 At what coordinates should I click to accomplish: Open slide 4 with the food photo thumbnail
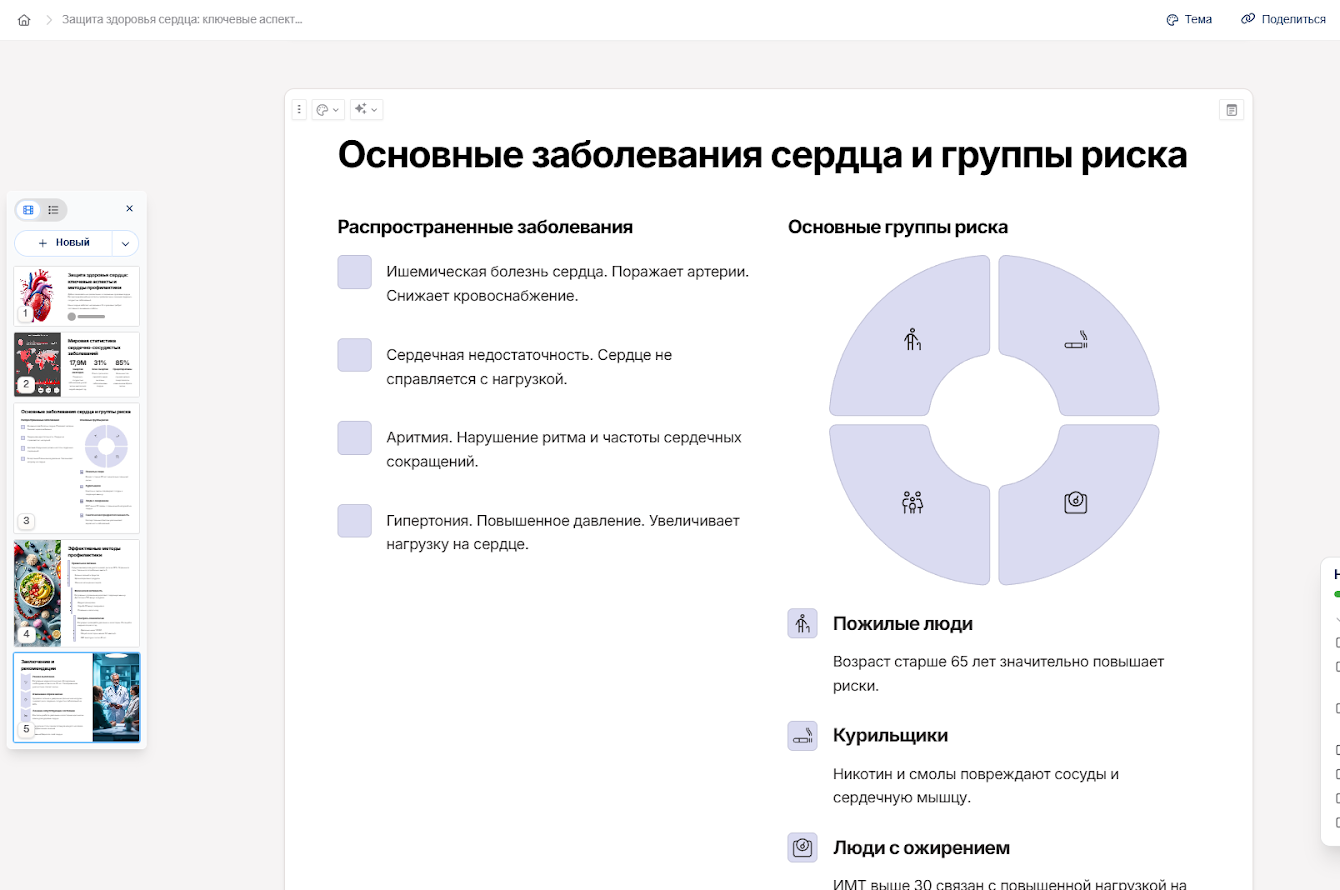click(x=76, y=592)
